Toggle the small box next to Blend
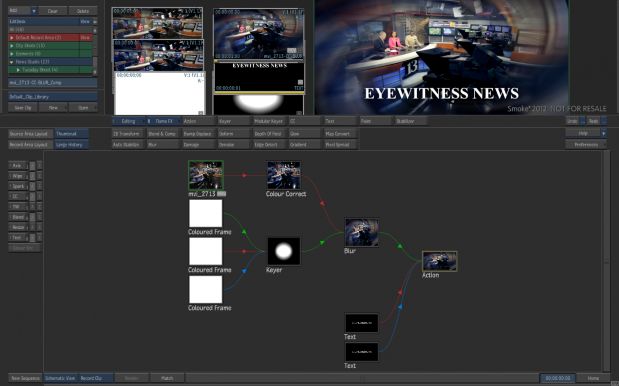This screenshot has width=619, height=386. (x=32, y=217)
